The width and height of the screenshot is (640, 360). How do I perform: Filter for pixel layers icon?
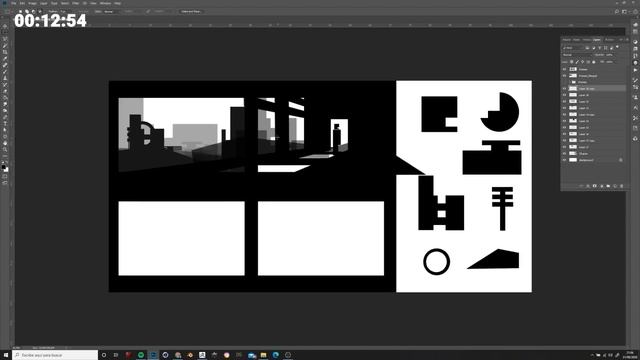click(587, 48)
